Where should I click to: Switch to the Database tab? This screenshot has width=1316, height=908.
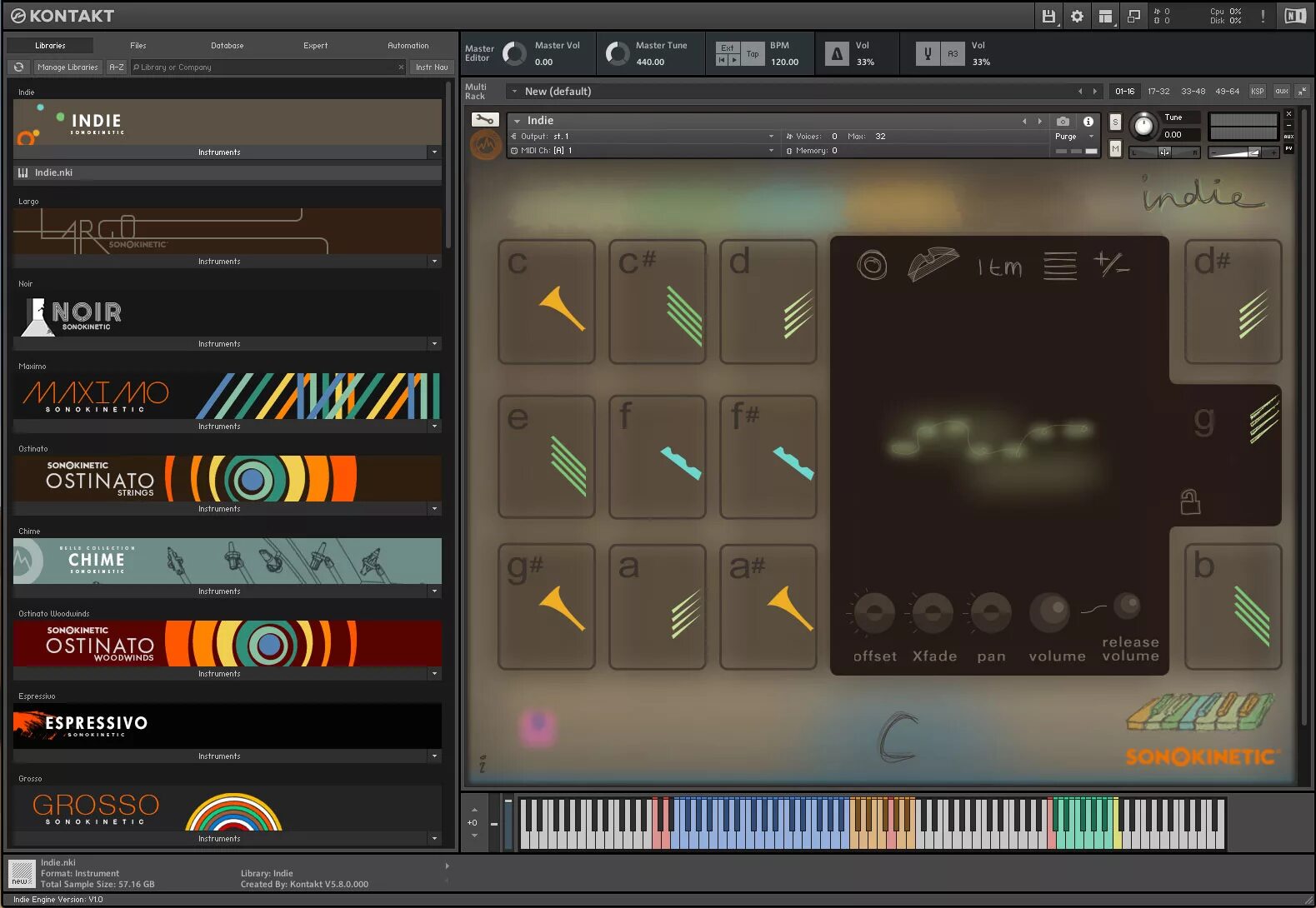227,45
